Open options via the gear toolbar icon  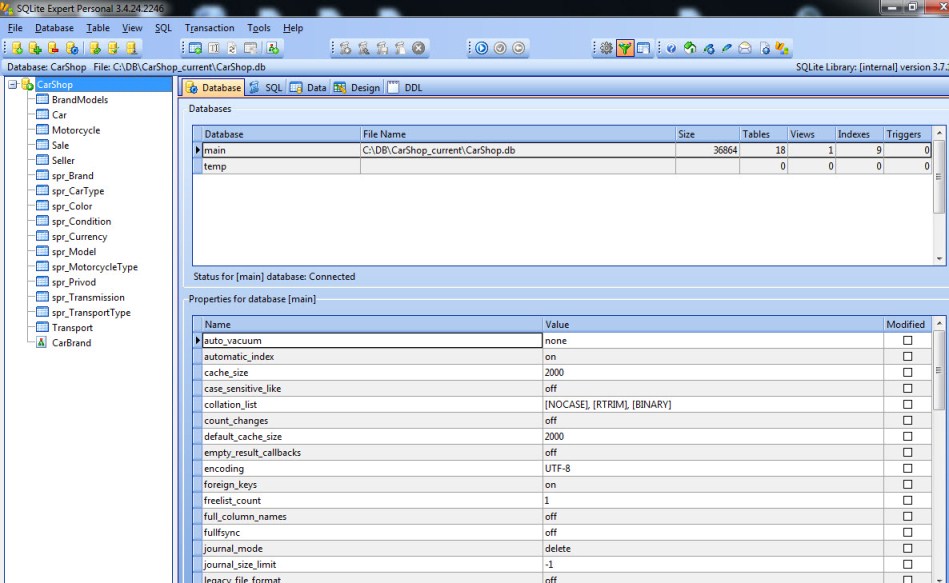[606, 47]
